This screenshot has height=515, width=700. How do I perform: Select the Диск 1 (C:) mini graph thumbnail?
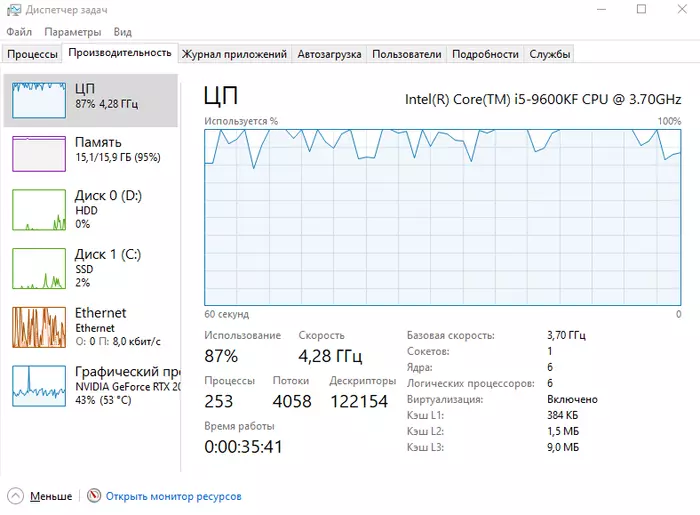tap(39, 269)
